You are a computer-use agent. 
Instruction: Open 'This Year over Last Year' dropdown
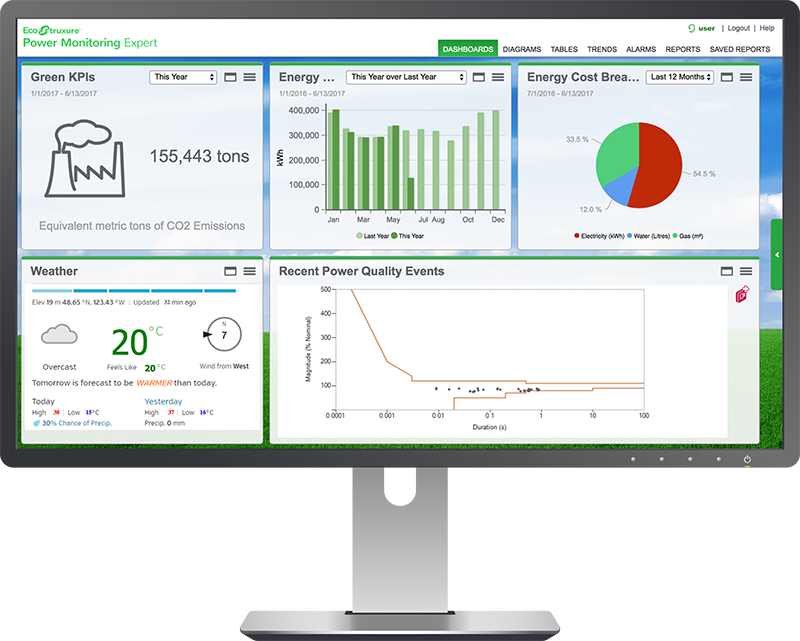click(x=406, y=77)
